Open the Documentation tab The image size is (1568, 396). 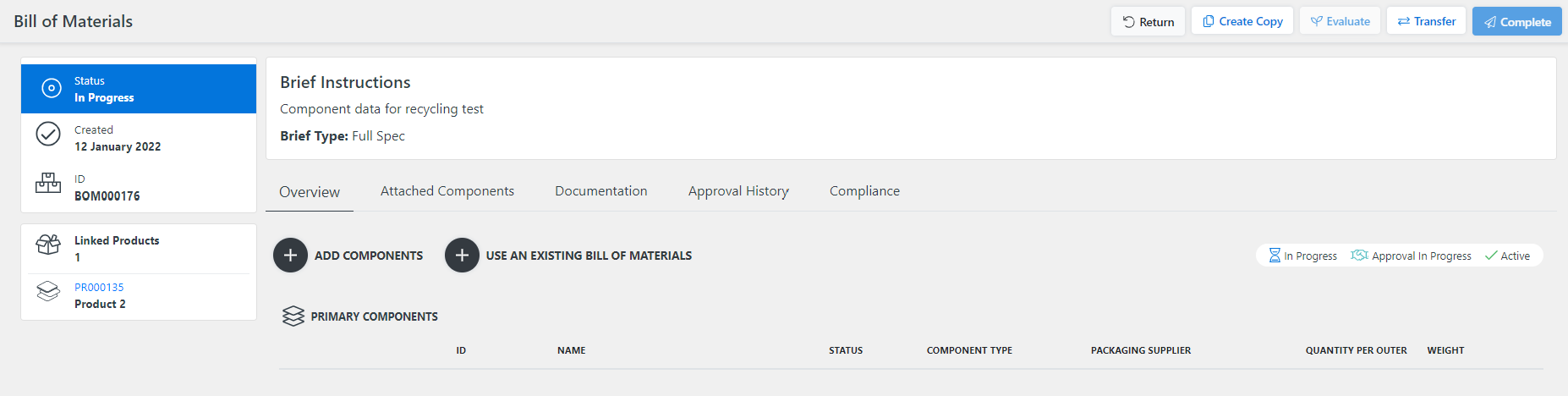[x=601, y=191]
